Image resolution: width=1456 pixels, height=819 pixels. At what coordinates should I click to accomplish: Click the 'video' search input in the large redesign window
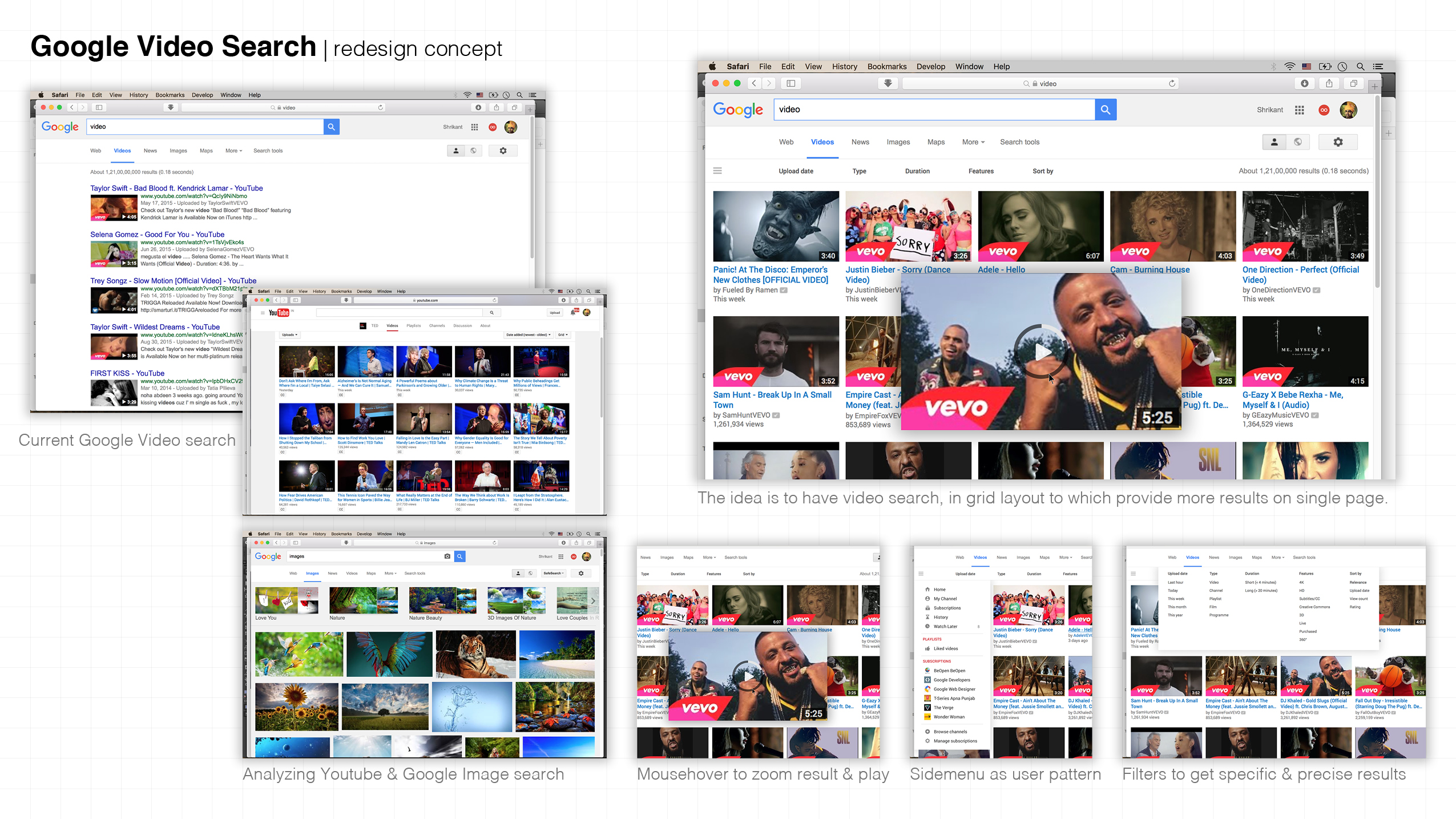[x=934, y=110]
